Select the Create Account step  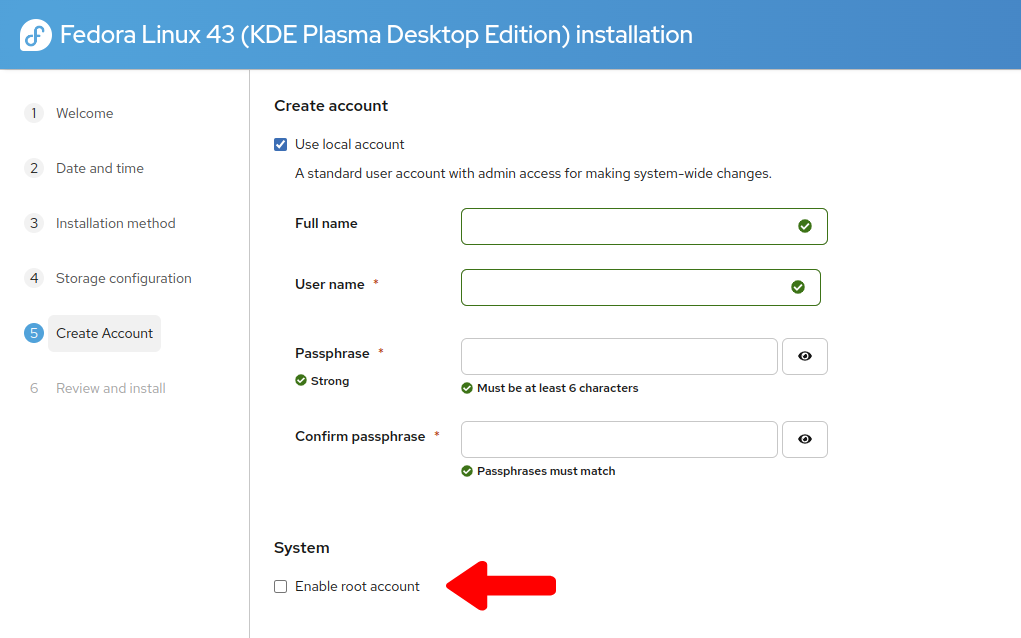[x=104, y=334]
